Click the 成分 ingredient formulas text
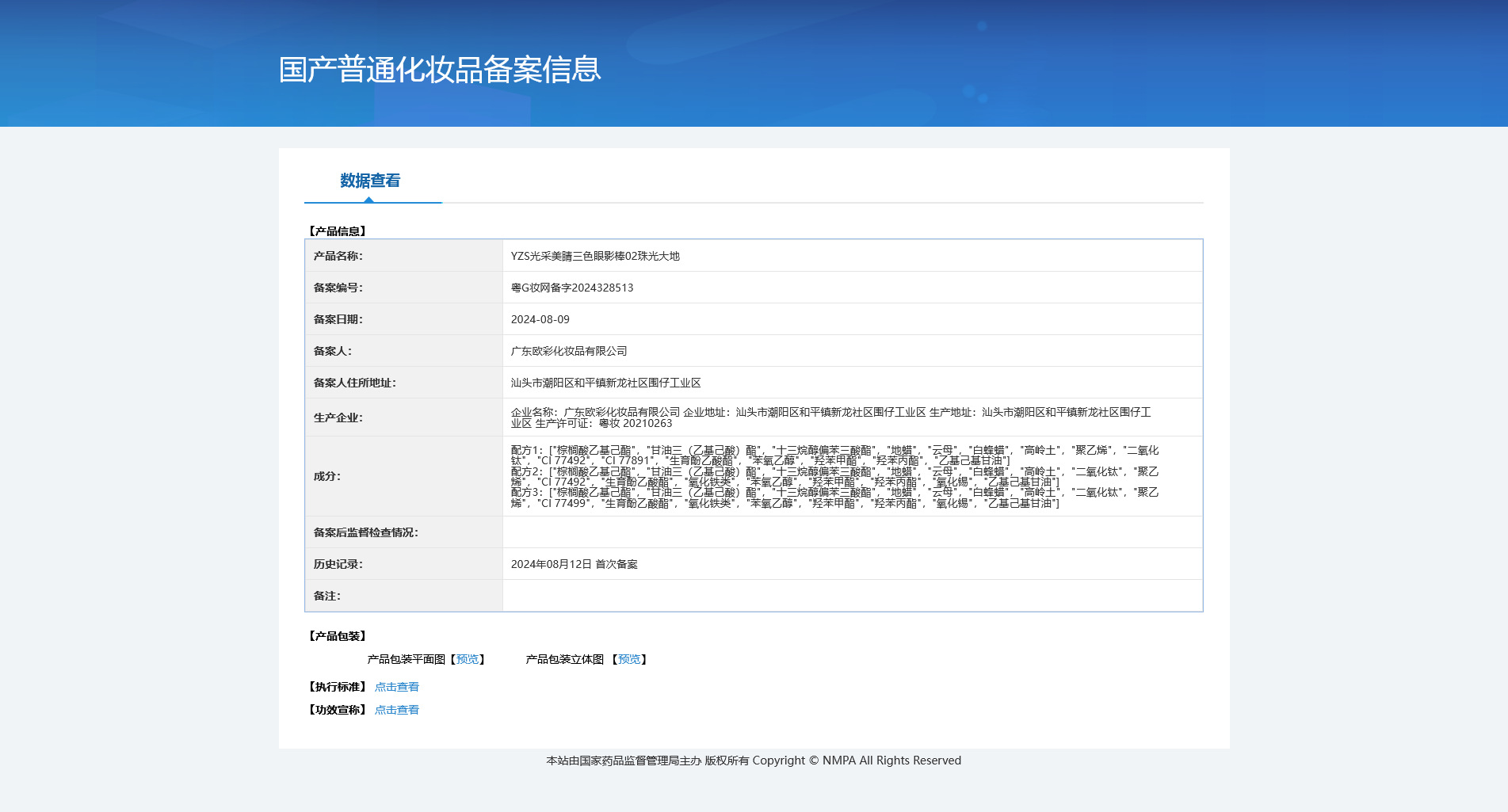Image resolution: width=1508 pixels, height=812 pixels. tap(834, 476)
